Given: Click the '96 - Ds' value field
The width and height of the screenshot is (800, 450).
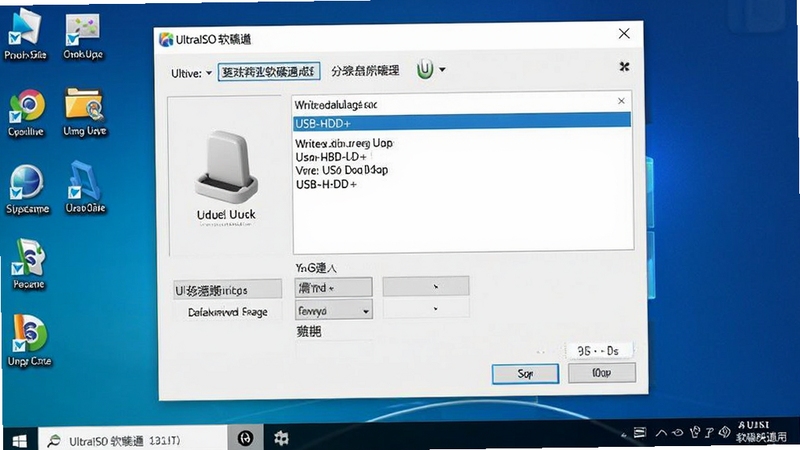Looking at the screenshot, I should tap(598, 351).
